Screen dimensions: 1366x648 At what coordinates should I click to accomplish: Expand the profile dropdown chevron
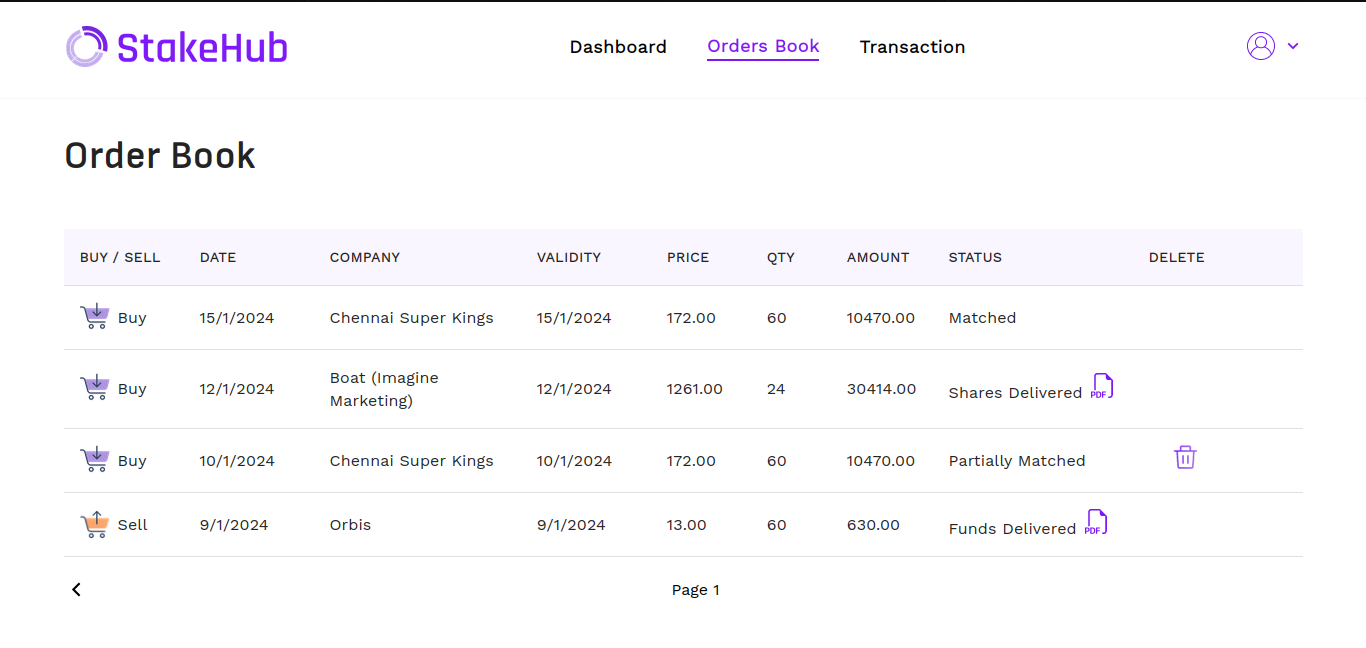point(1293,46)
